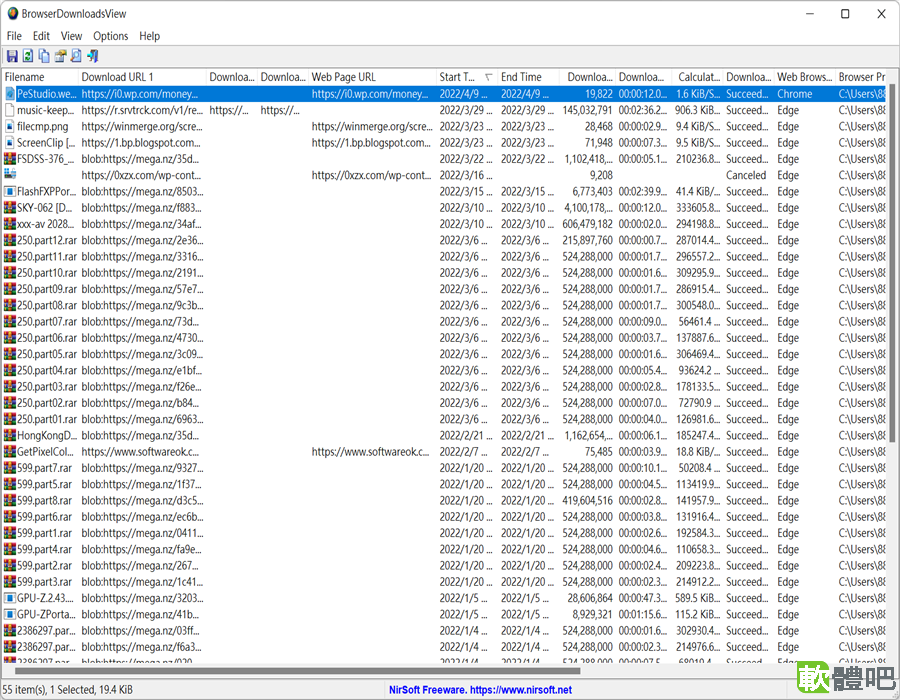Click the '589.5 KiB...' speed cell
The width and height of the screenshot is (900, 700).
coord(698,598)
